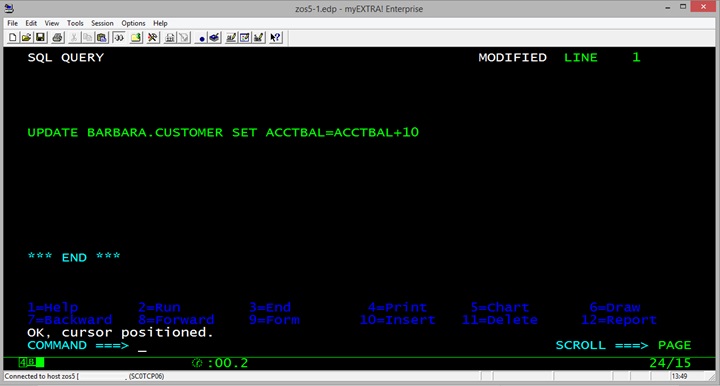Click the 10=Insert function key label
720x386 pixels.
[x=397, y=319]
